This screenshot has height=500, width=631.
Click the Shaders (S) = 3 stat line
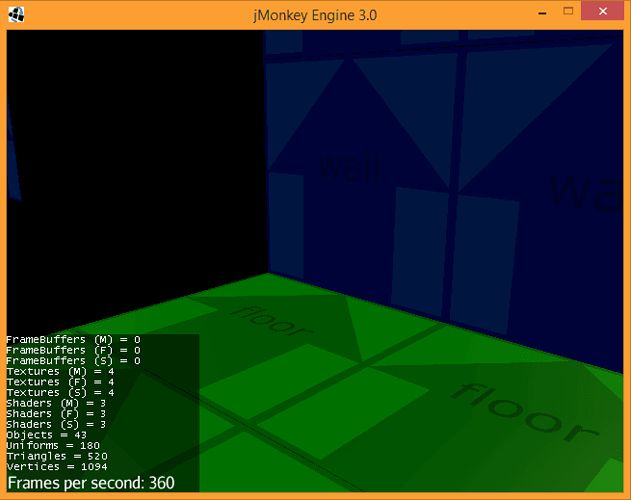coord(56,424)
